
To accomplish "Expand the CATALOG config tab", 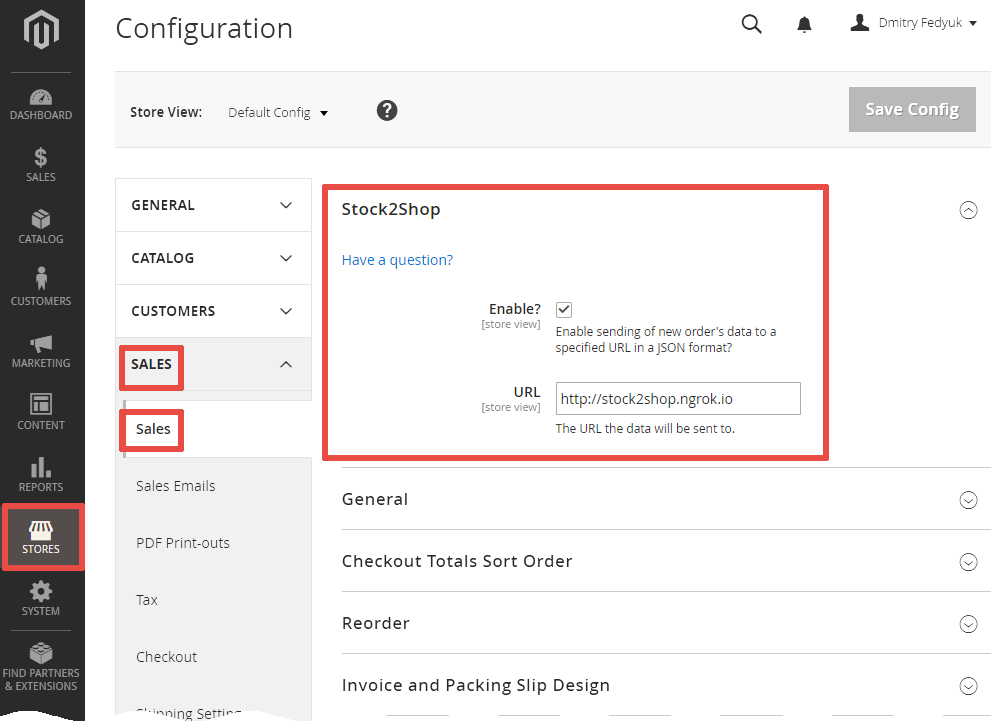I will coord(213,258).
